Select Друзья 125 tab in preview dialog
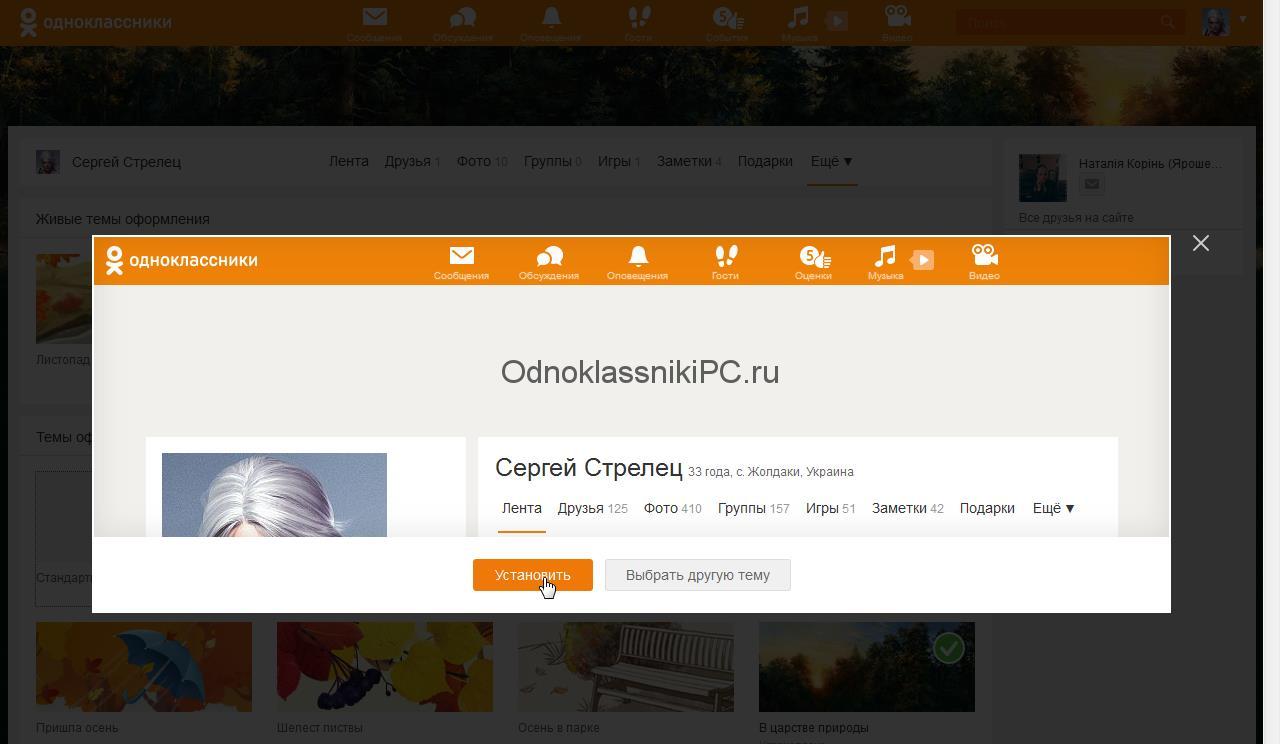This screenshot has height=744, width=1280. [x=593, y=508]
